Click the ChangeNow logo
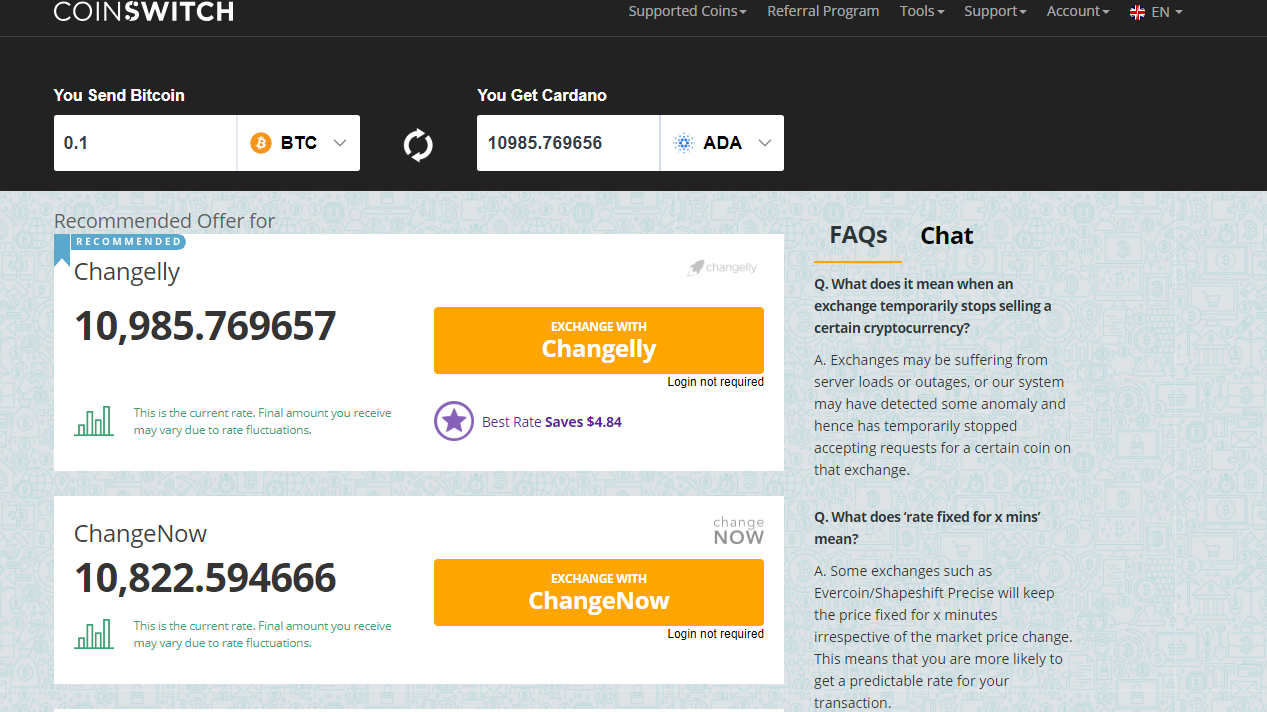1267x712 pixels. click(738, 531)
